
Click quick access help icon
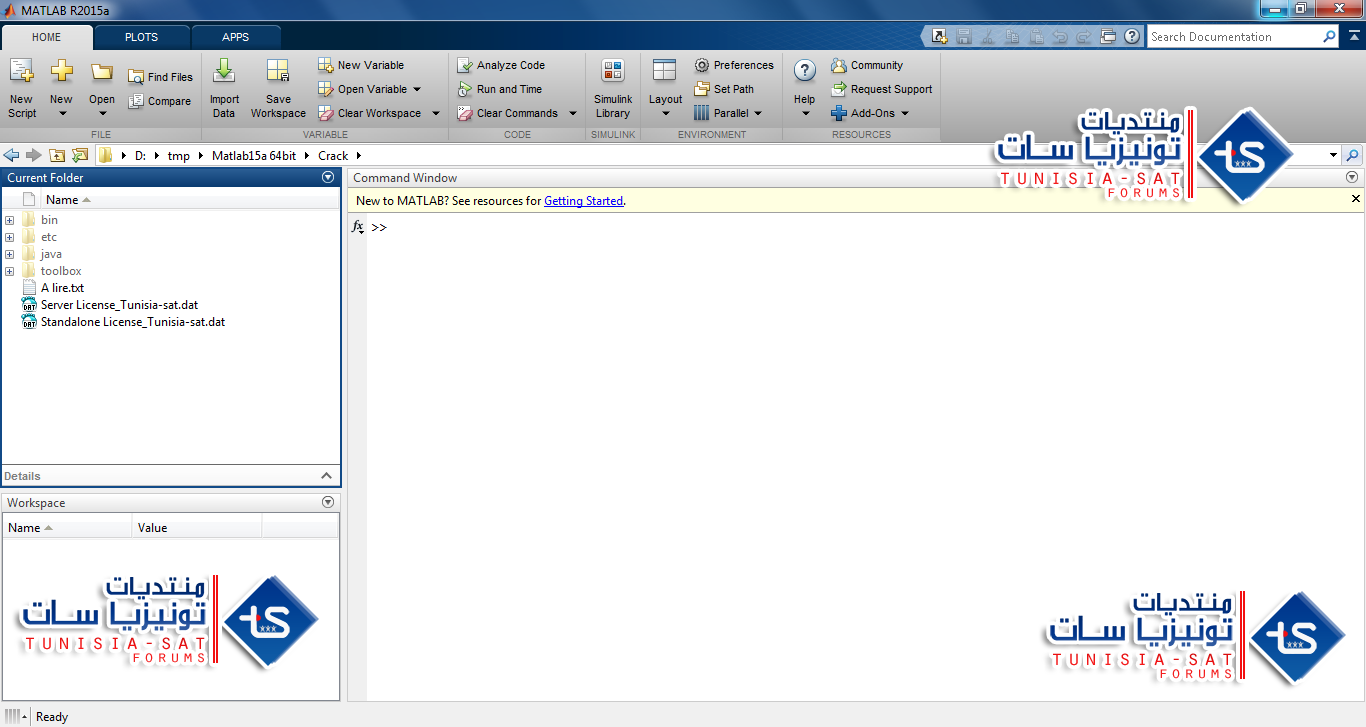click(1132, 36)
